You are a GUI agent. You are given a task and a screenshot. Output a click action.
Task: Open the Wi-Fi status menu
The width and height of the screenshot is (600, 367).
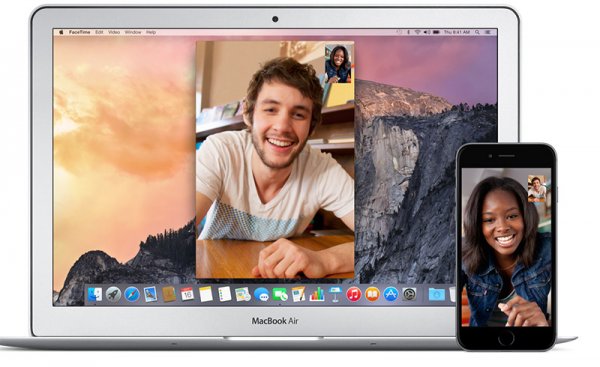[x=417, y=32]
